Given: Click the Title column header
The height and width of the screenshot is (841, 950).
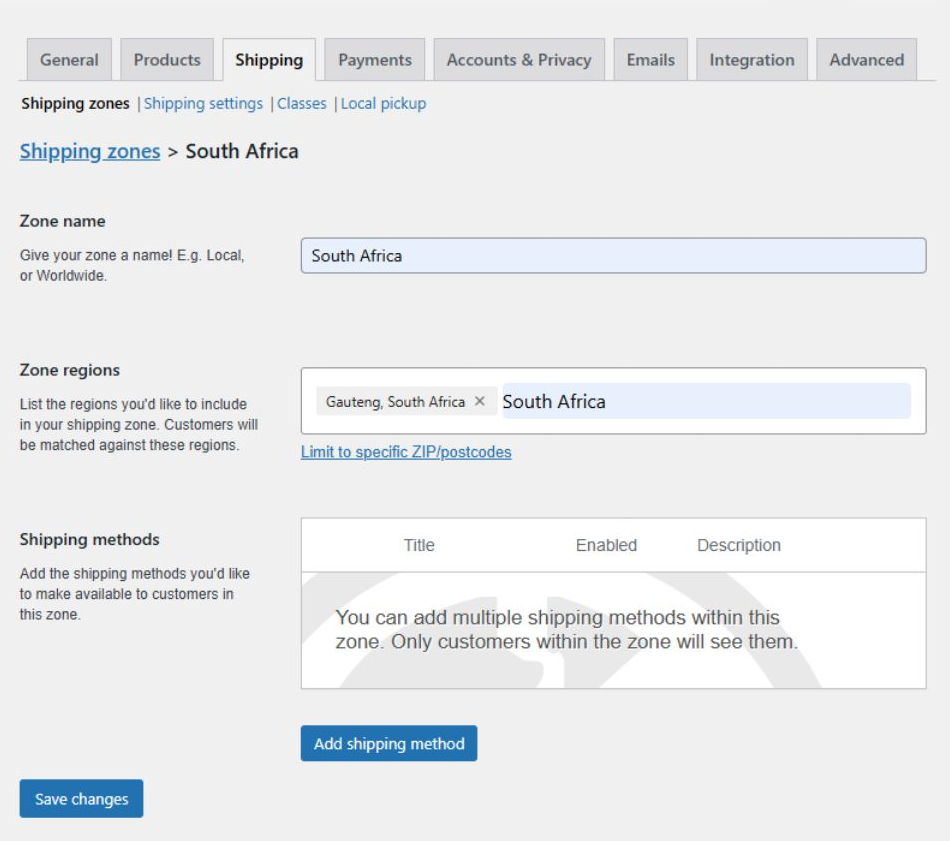Looking at the screenshot, I should point(419,545).
